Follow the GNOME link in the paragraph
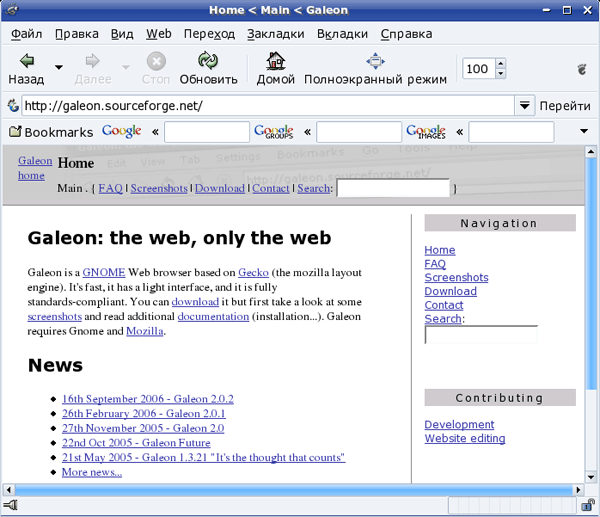Screen dimensions: 600x517 (x=104, y=272)
